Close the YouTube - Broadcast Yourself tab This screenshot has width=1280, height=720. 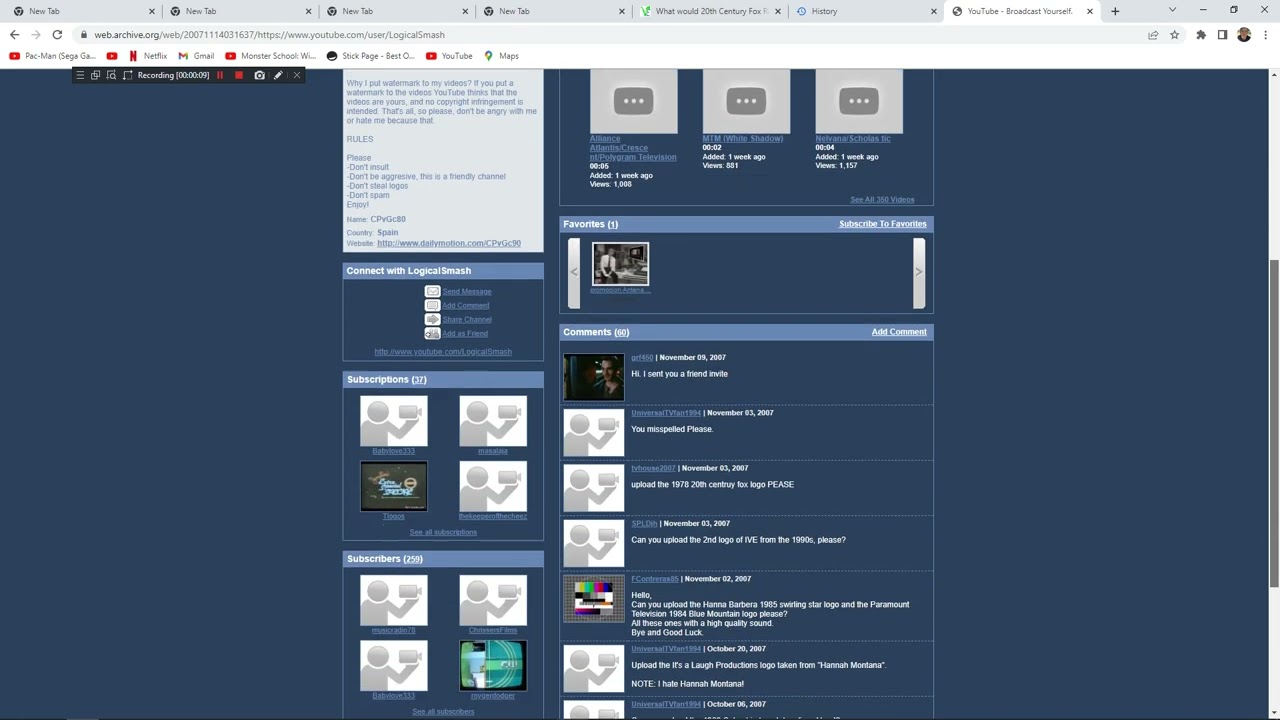coord(1089,11)
